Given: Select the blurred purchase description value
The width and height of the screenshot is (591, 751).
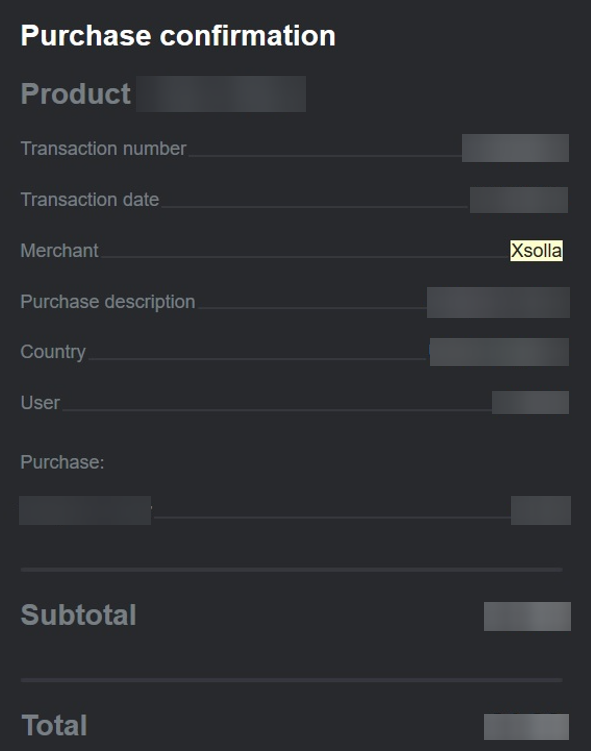Looking at the screenshot, I should point(498,302).
